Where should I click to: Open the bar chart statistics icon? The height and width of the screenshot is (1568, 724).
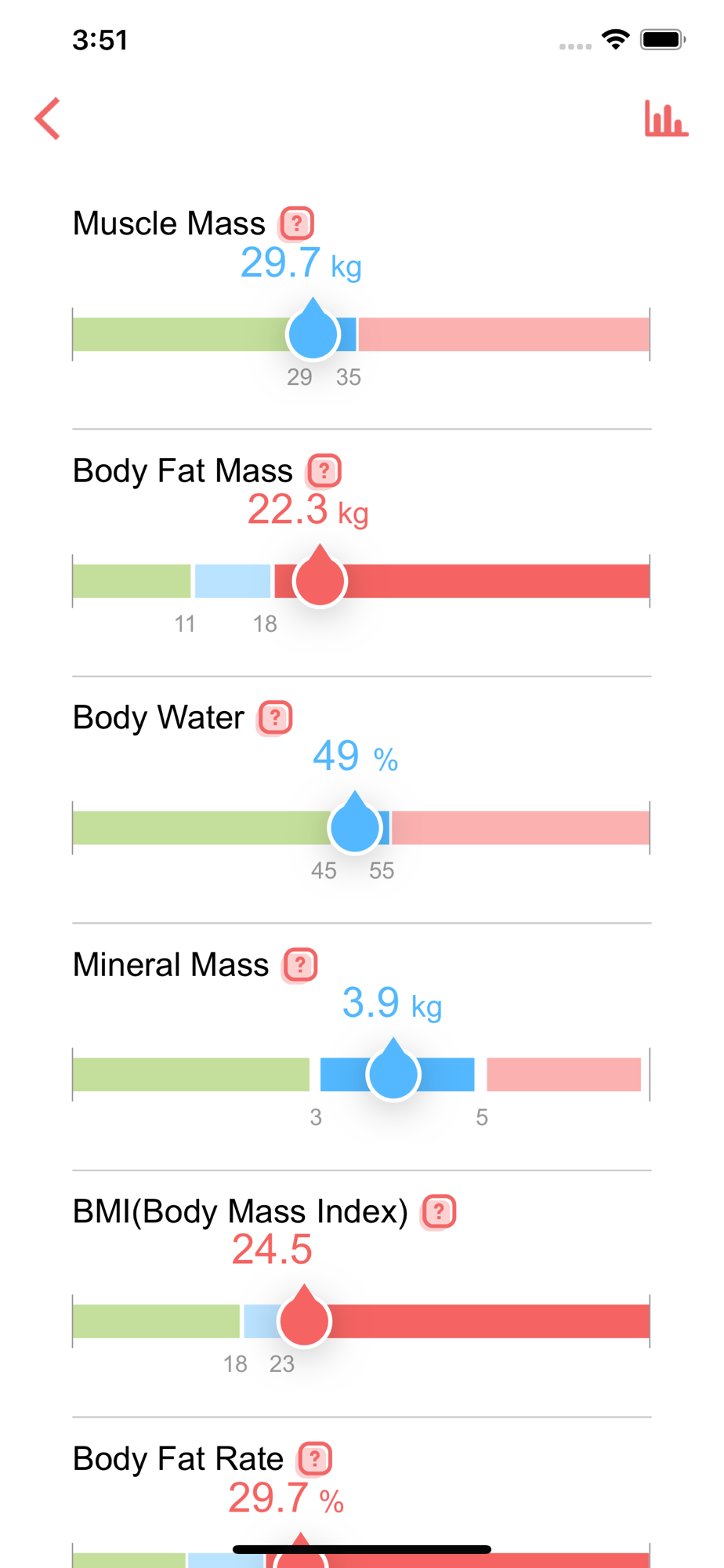click(666, 119)
